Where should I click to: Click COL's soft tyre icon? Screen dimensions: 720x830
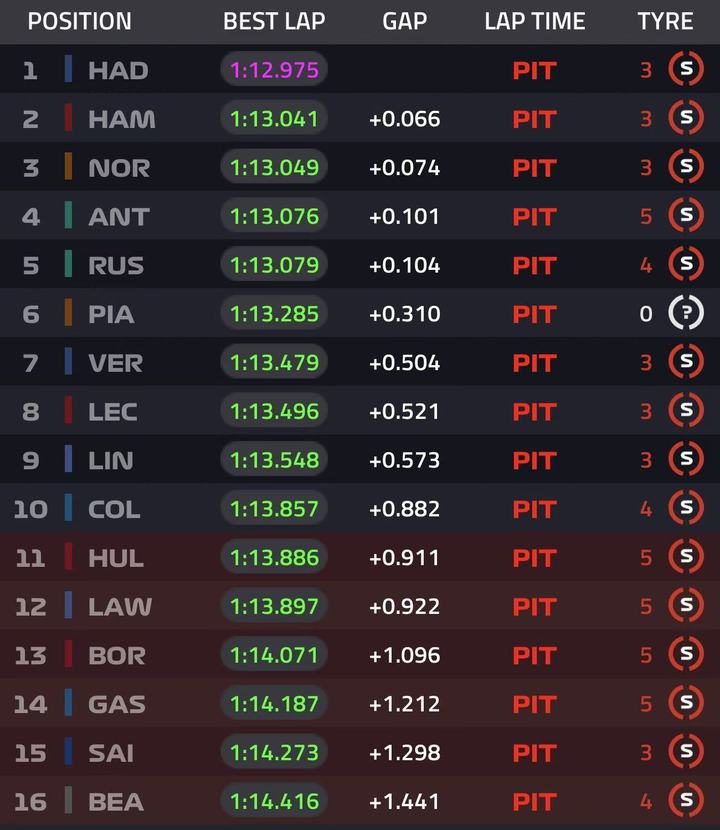686,508
